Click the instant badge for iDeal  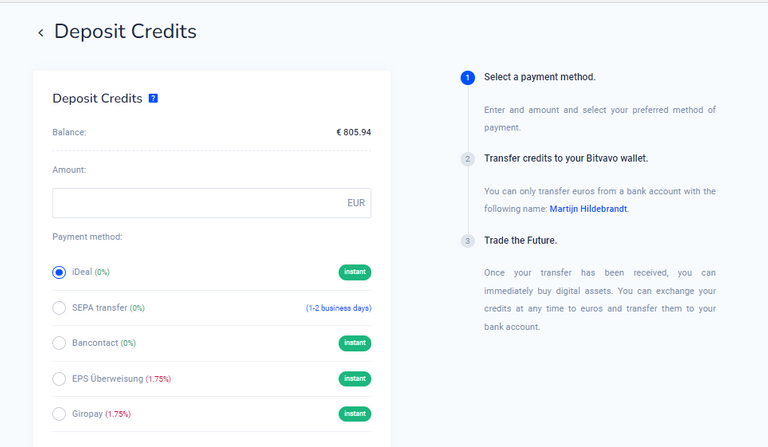355,272
